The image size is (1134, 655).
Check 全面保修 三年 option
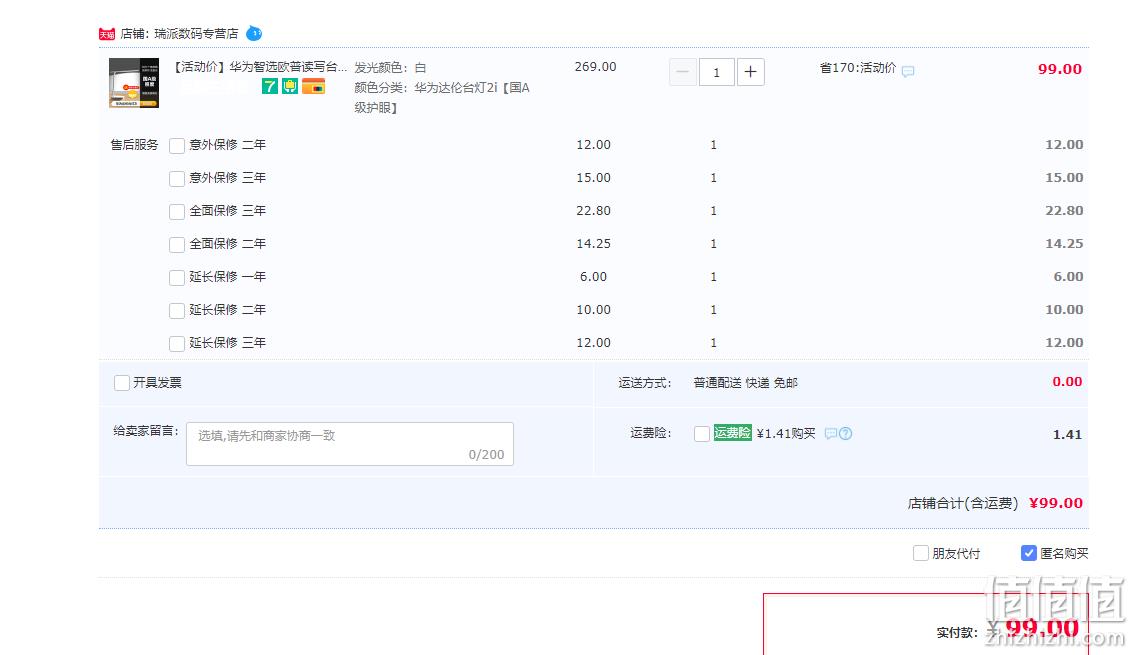pos(176,212)
